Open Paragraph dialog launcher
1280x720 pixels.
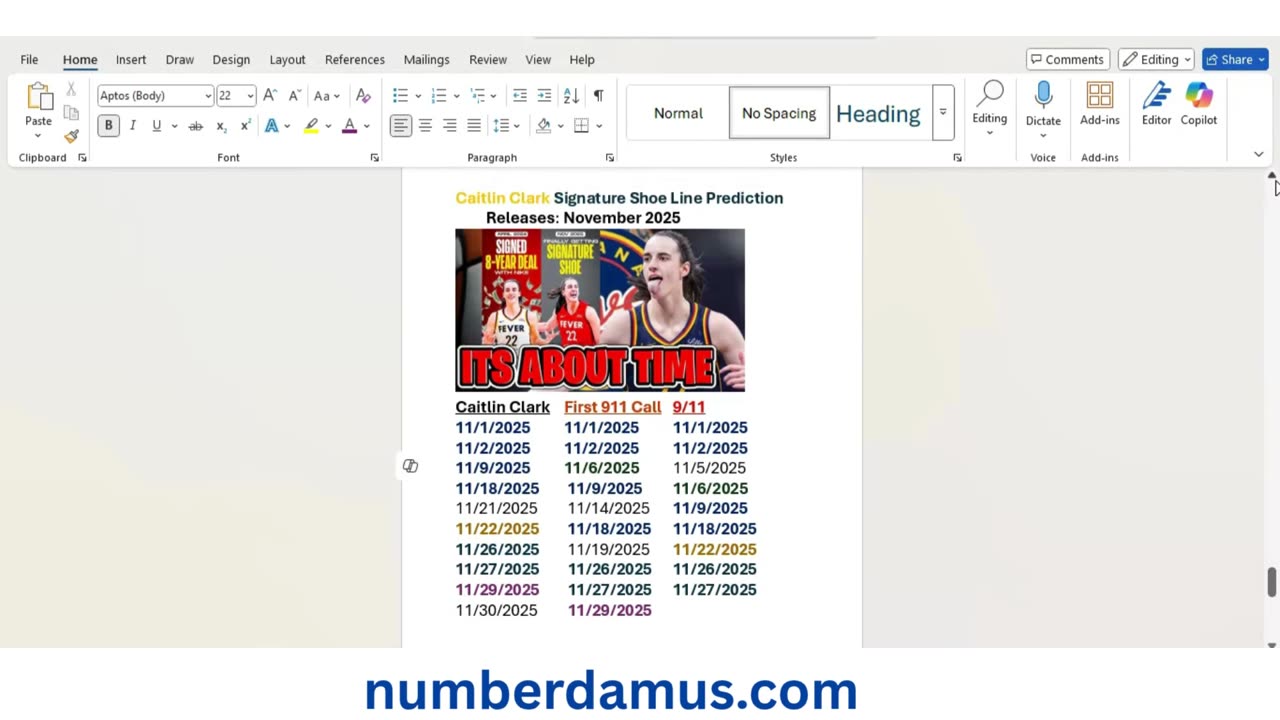pos(610,158)
